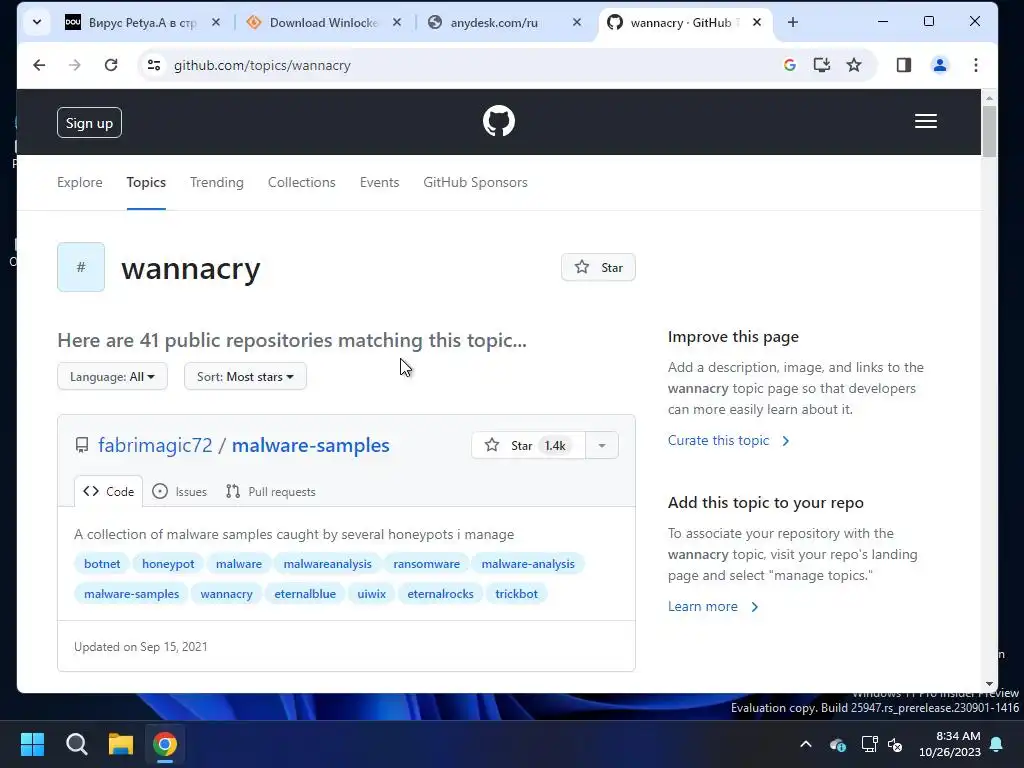The width and height of the screenshot is (1024, 768).
Task: Reload the current page
Action: tap(111, 65)
